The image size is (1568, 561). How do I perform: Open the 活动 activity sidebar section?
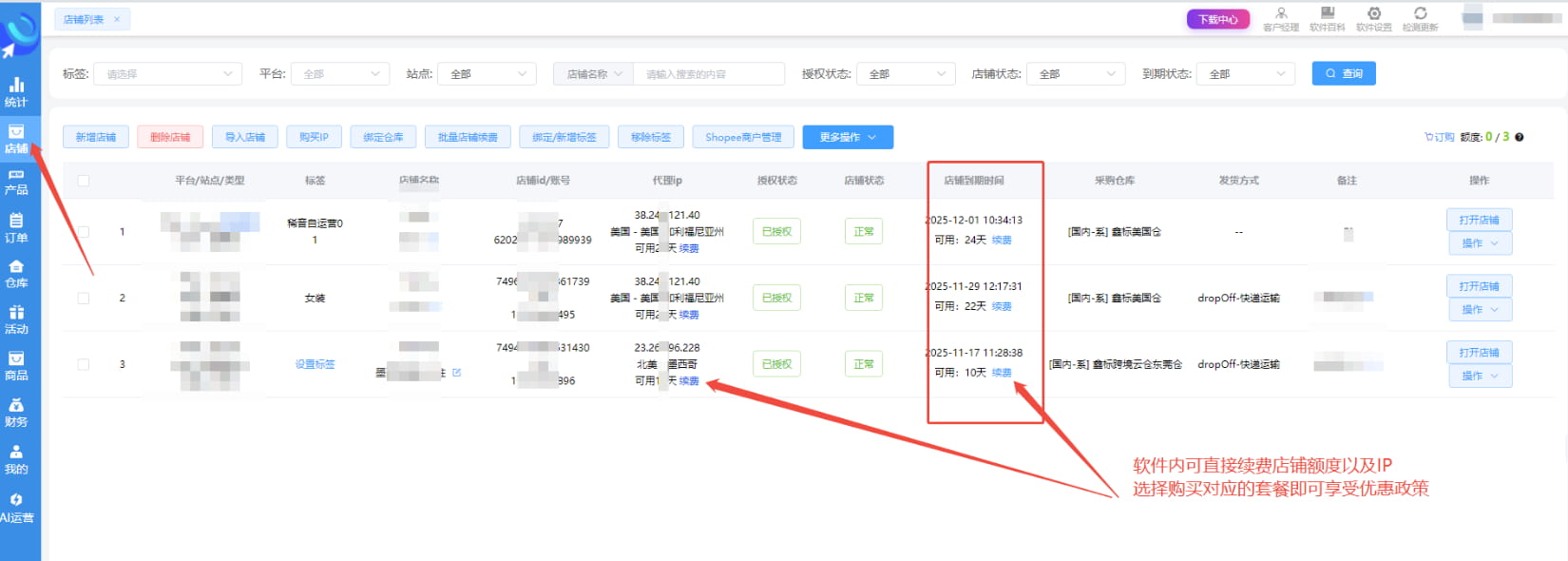tap(16, 320)
